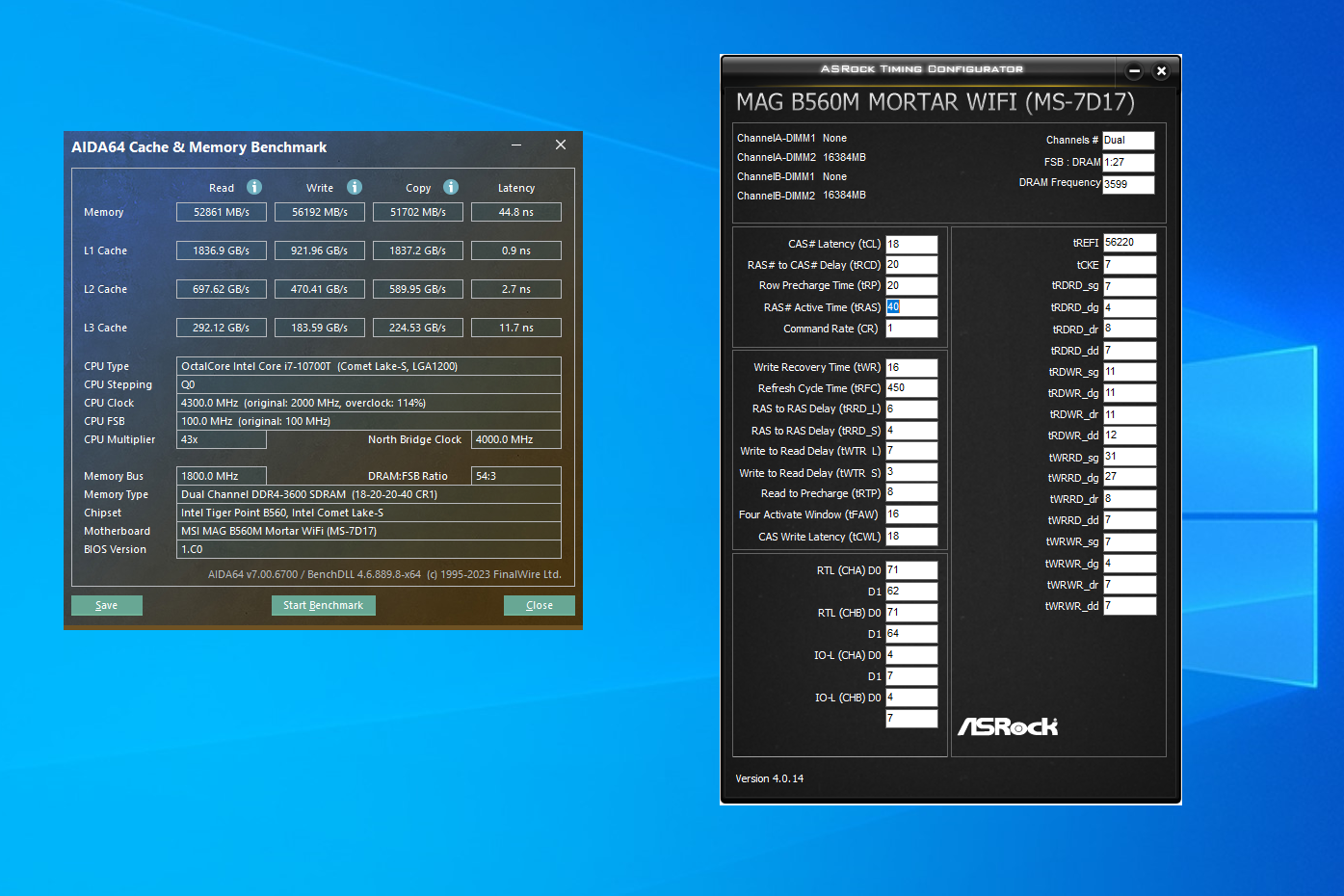Click the CPU Type field showing i7-10700T

(x=369, y=366)
